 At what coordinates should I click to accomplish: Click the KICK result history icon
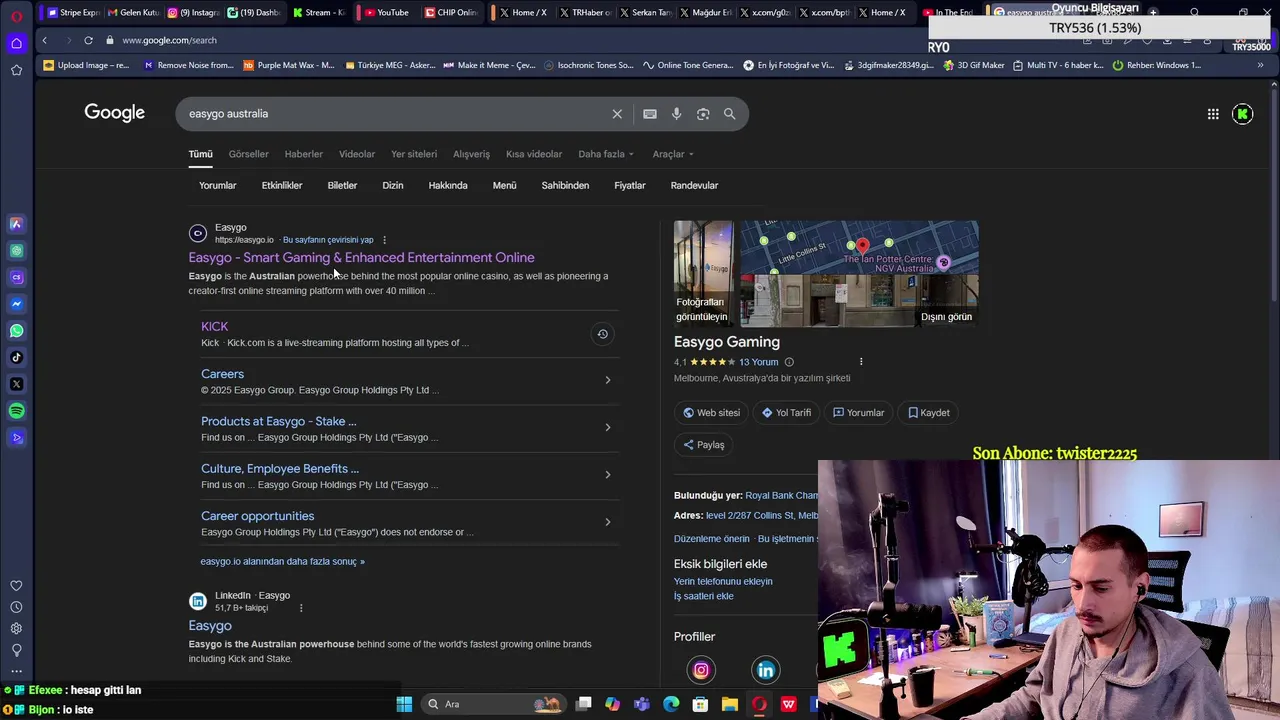pyautogui.click(x=602, y=334)
